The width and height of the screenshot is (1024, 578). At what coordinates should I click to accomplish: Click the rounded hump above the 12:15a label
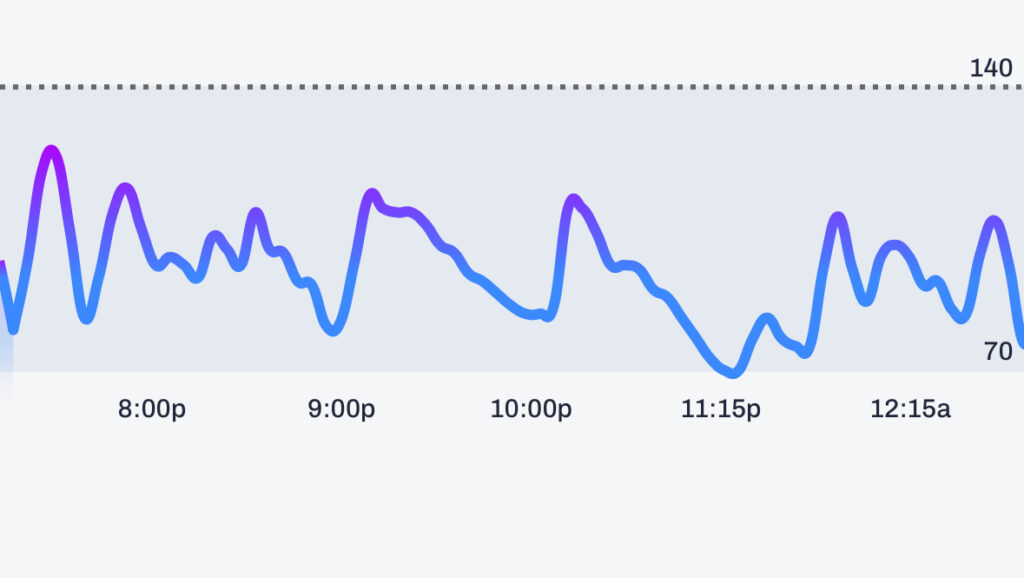[x=894, y=245]
